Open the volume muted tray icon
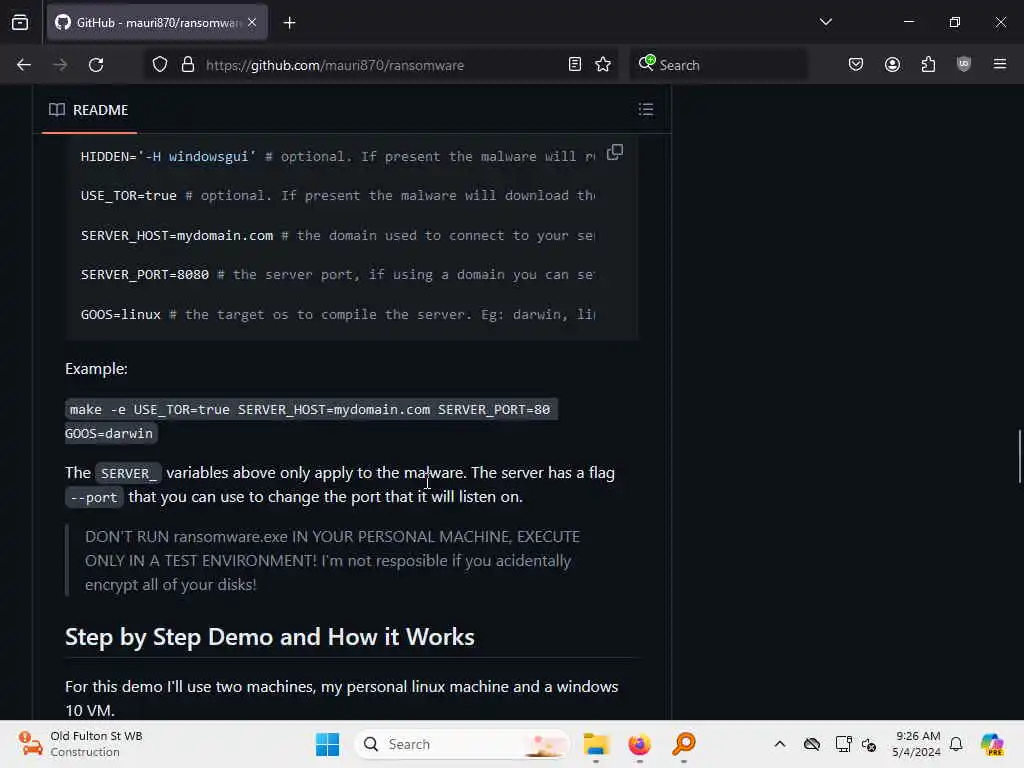1024x768 pixels. point(869,744)
